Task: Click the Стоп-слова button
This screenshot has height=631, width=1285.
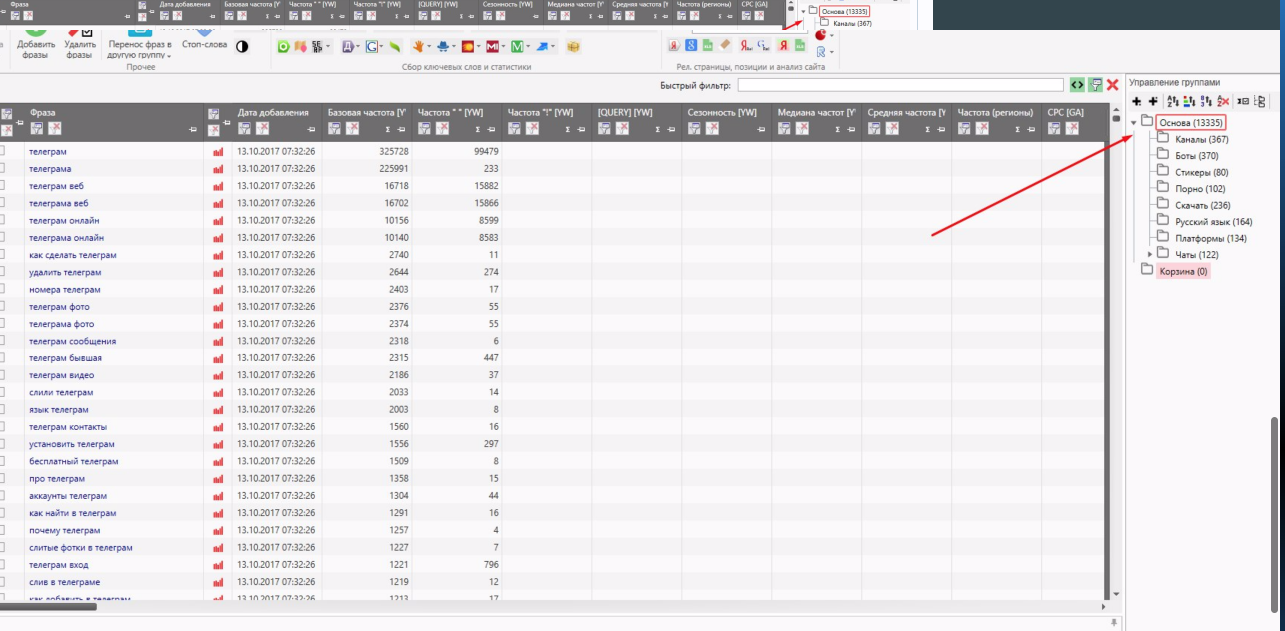Action: pos(205,45)
